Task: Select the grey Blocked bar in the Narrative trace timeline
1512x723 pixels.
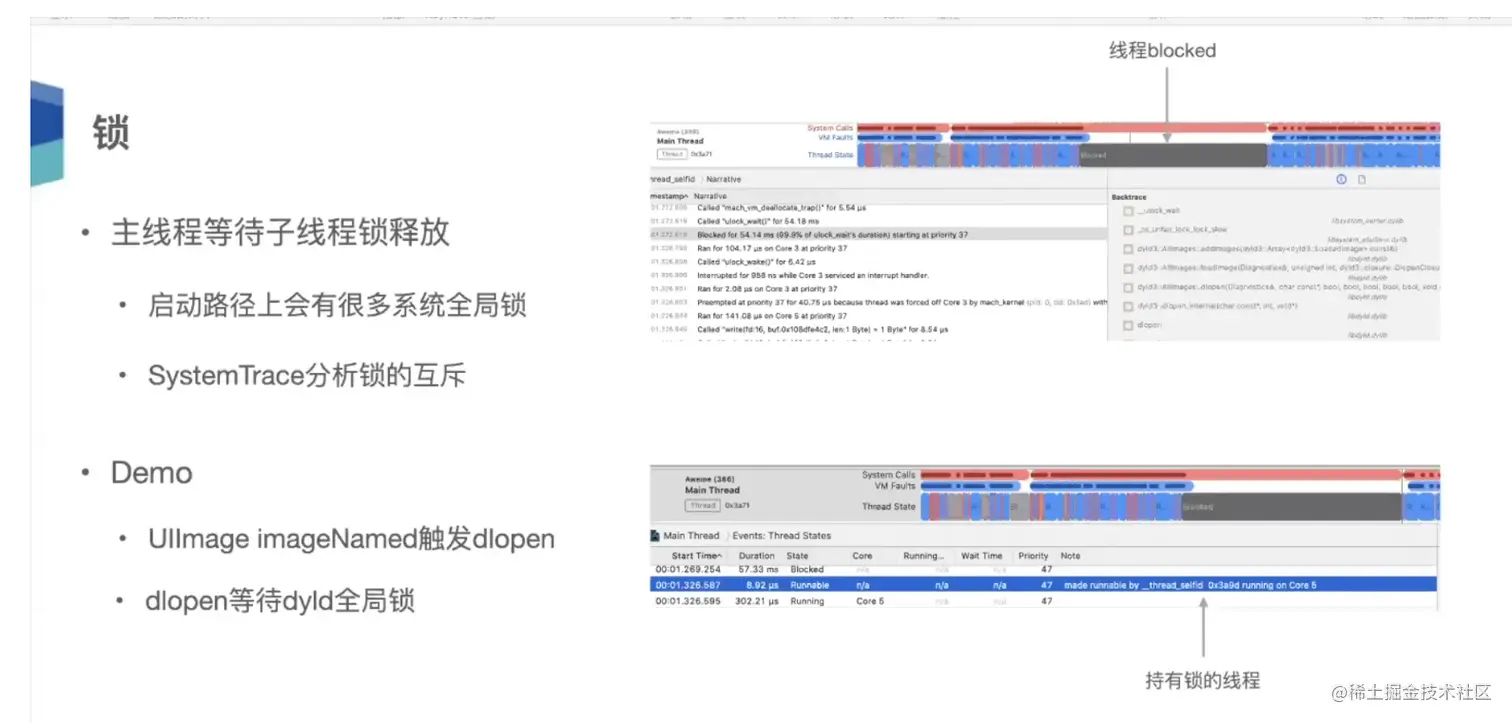Action: click(1172, 155)
